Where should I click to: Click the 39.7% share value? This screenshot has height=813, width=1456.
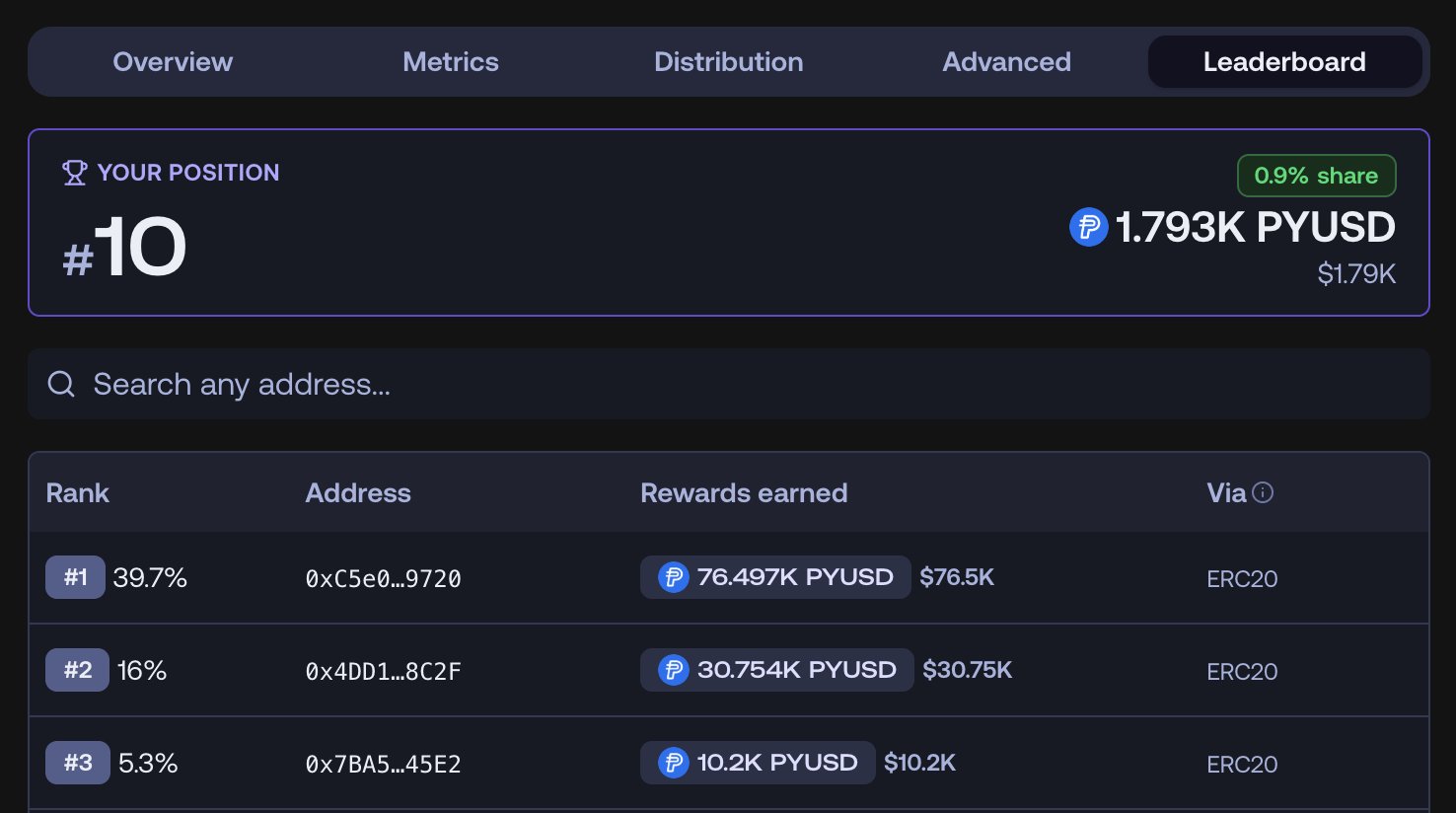[150, 578]
